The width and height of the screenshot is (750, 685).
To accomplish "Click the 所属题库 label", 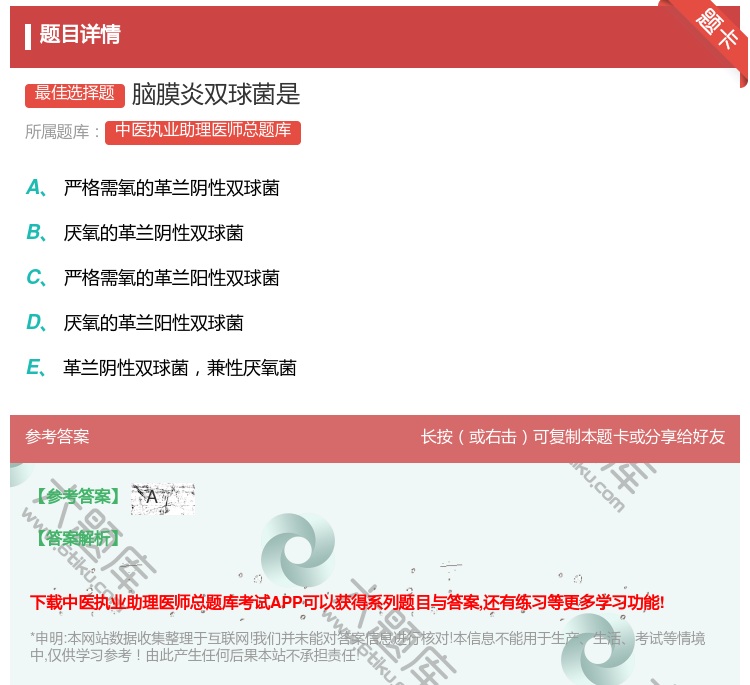I will click(x=62, y=132).
